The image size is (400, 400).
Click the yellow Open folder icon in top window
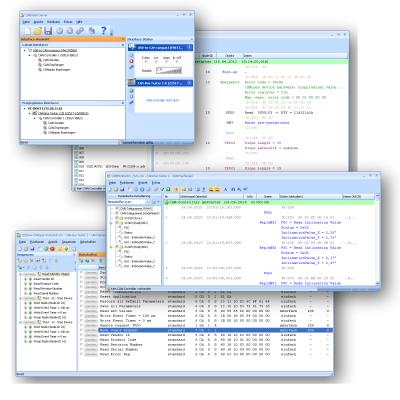coord(38,31)
